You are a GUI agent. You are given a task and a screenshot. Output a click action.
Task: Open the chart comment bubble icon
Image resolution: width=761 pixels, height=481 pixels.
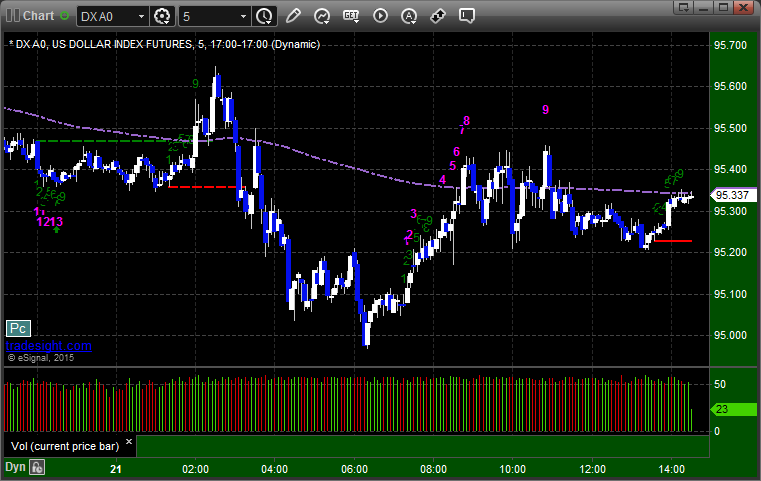(x=466, y=16)
